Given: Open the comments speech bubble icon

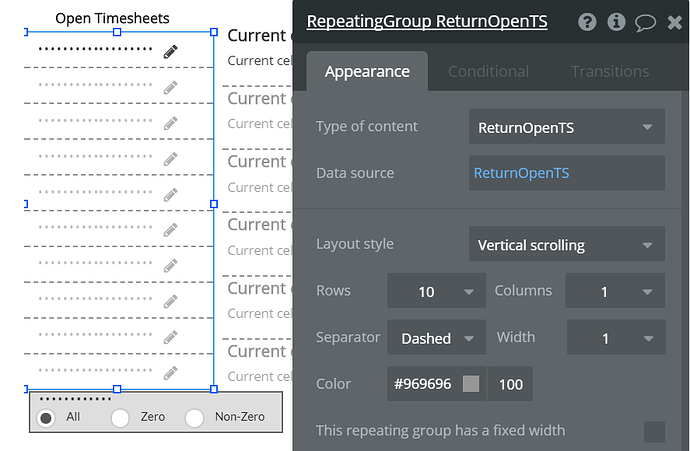Looking at the screenshot, I should [645, 22].
